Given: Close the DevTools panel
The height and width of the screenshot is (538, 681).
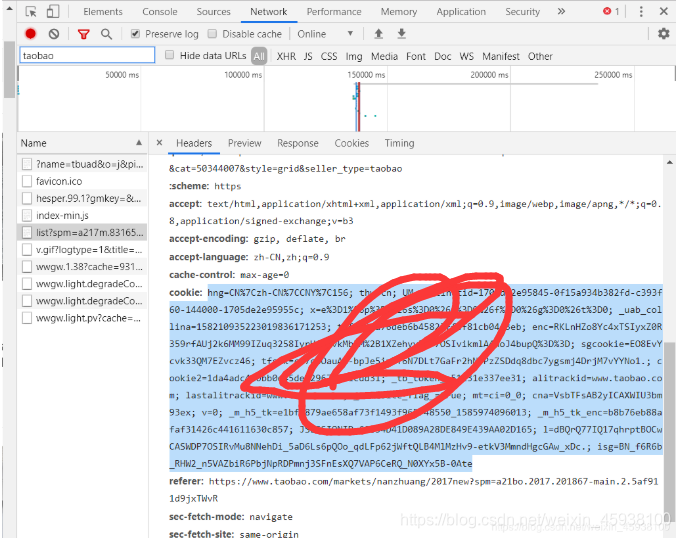Looking at the screenshot, I should pyautogui.click(x=664, y=12).
